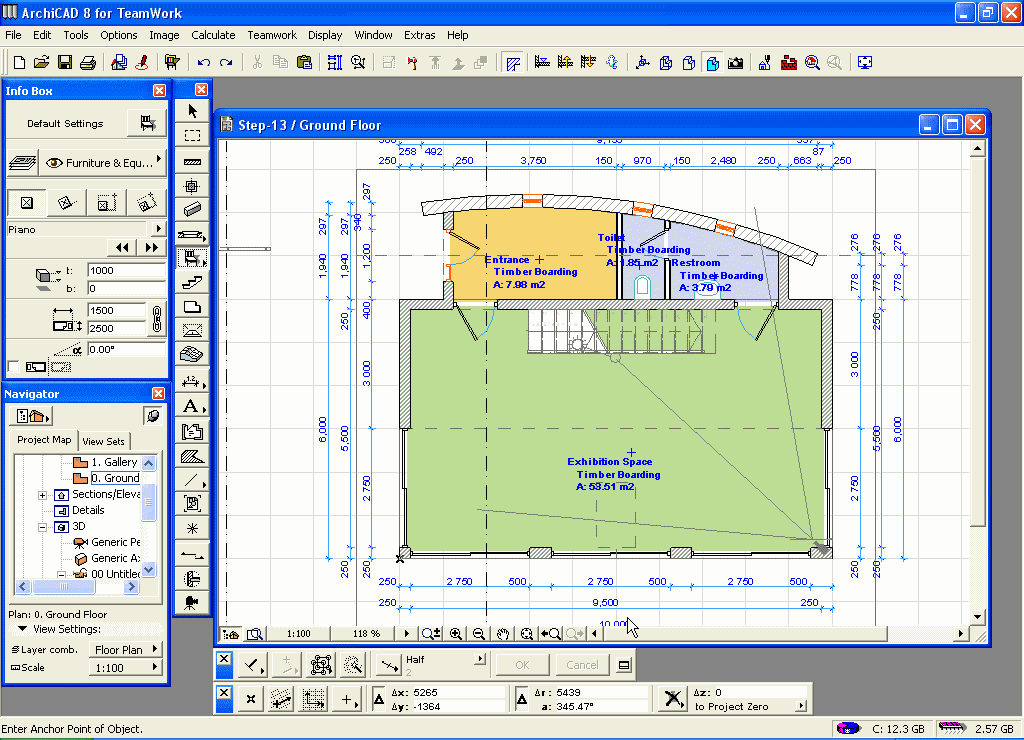Click the object height field showing 1000

(125, 271)
